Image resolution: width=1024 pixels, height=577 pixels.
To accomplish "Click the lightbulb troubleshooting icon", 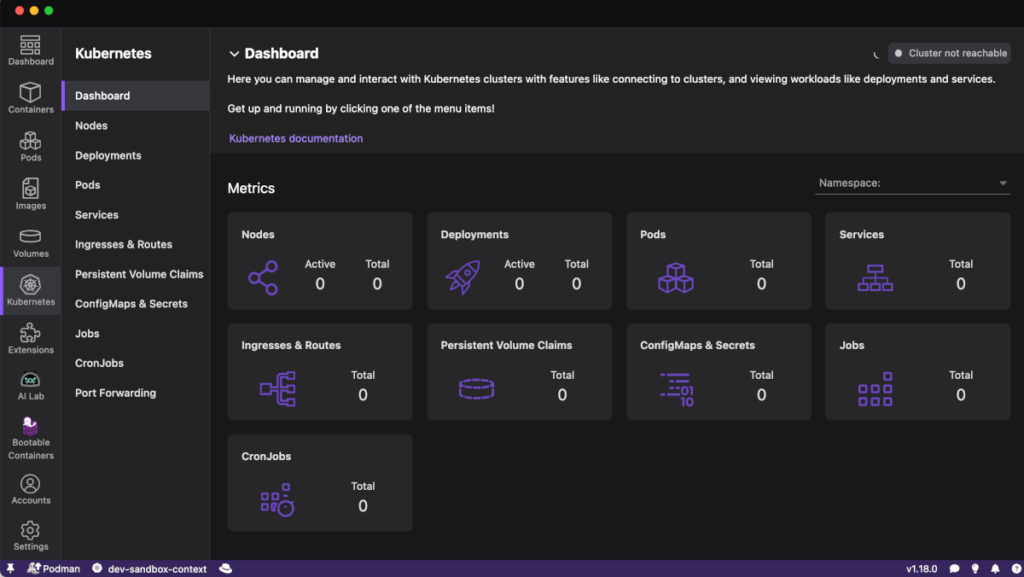I will click(x=975, y=569).
